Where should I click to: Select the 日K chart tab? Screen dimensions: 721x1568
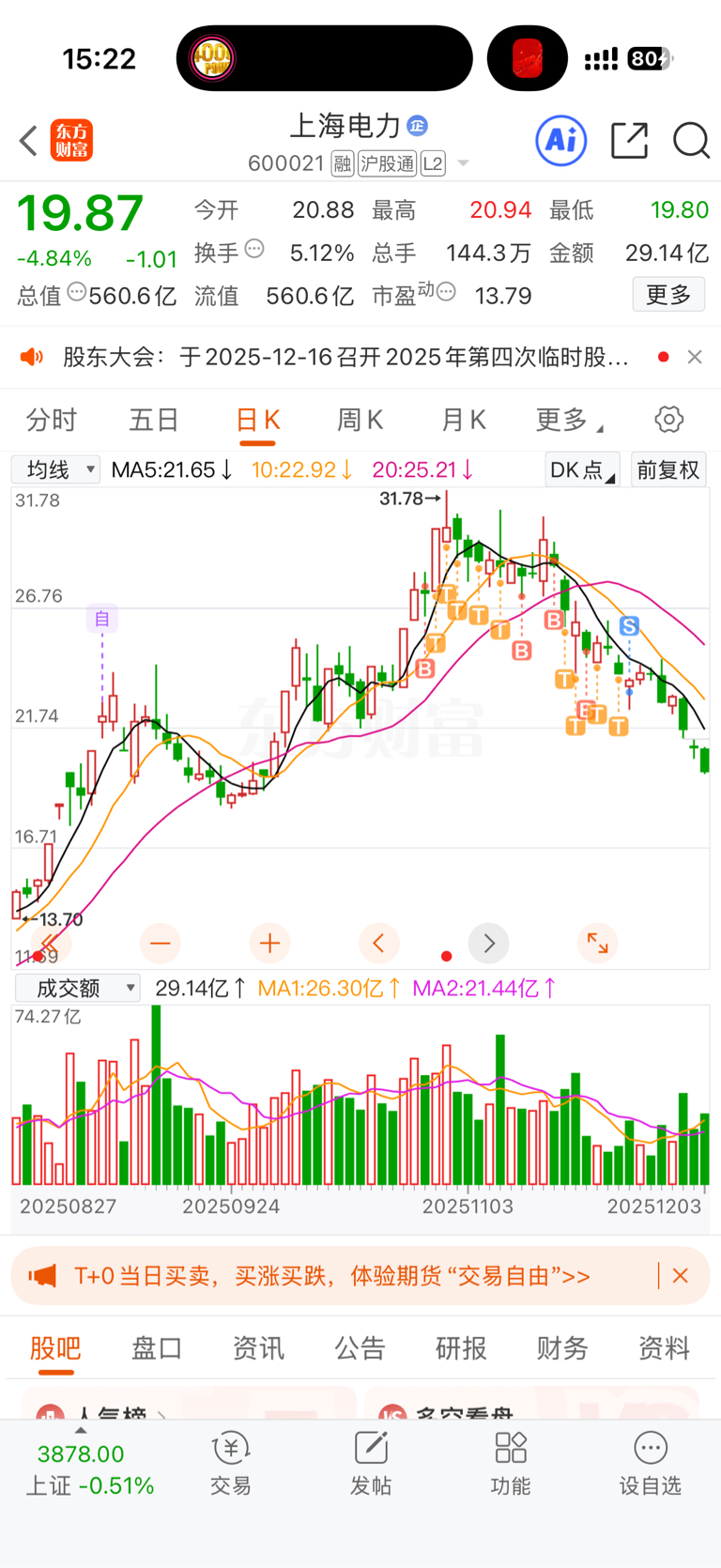click(257, 420)
